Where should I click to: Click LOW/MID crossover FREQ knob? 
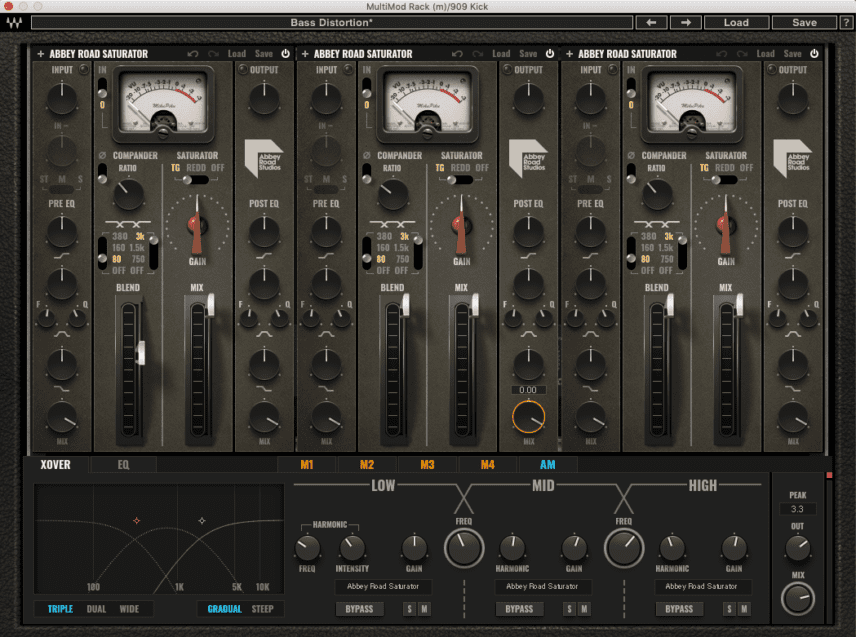464,547
